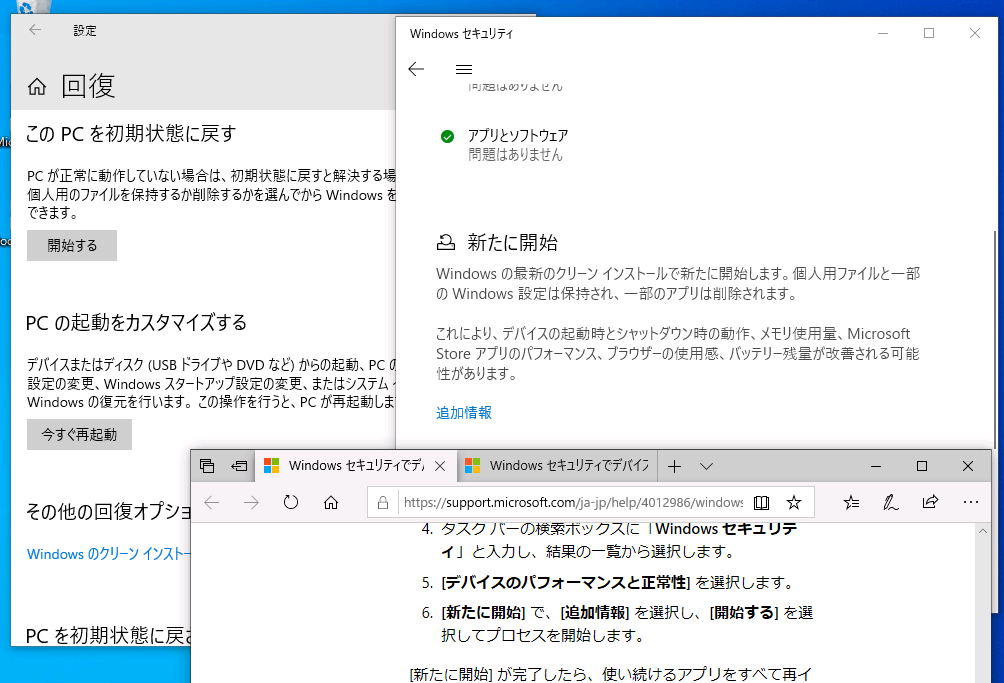Open Windows のクリーン インストール link
1004x683 pixels.
click(x=109, y=554)
